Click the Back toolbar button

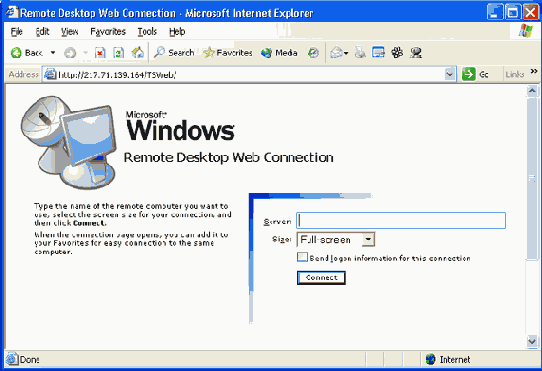[x=26, y=53]
